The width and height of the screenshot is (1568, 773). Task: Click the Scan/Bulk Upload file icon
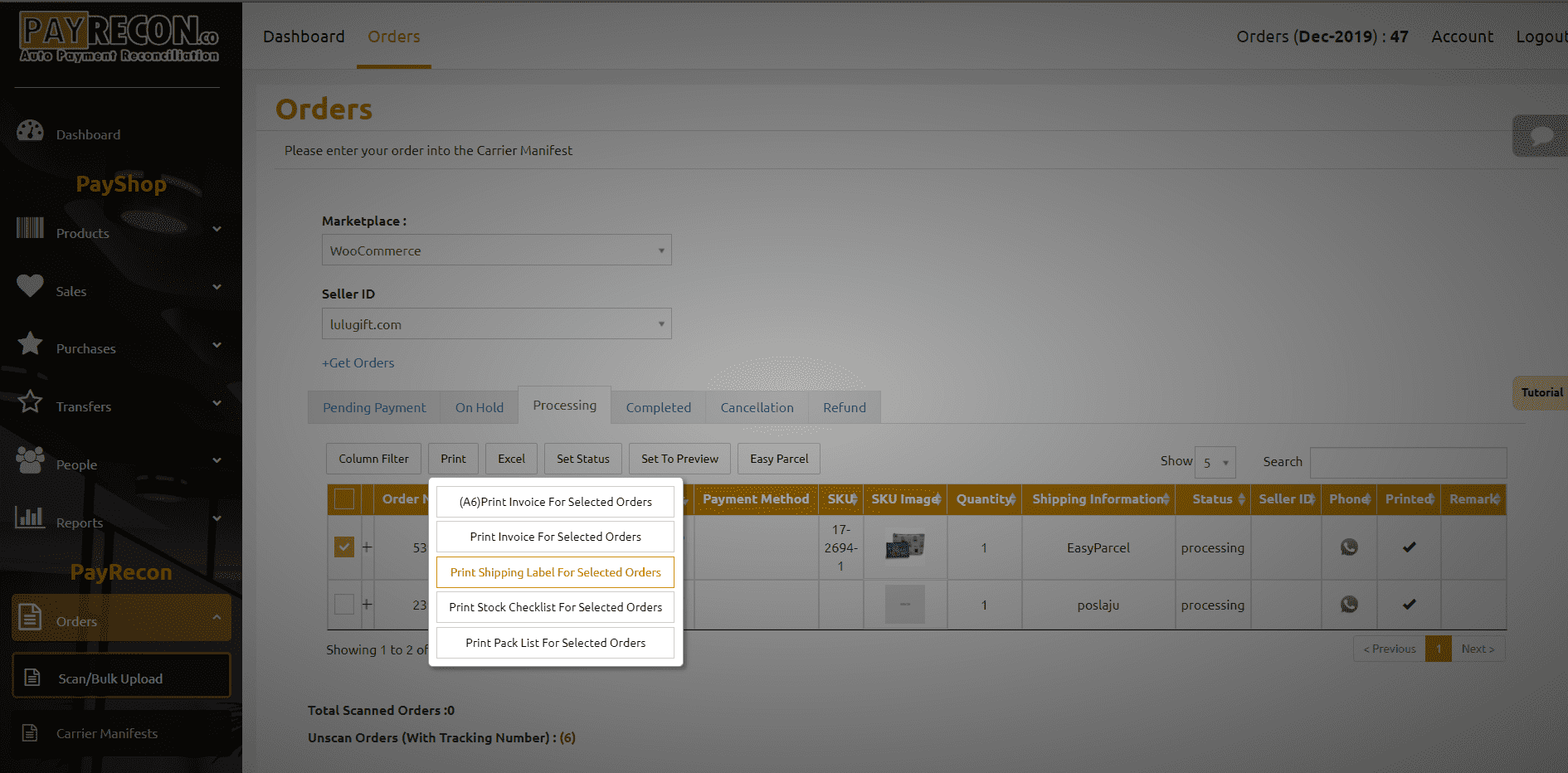32,677
